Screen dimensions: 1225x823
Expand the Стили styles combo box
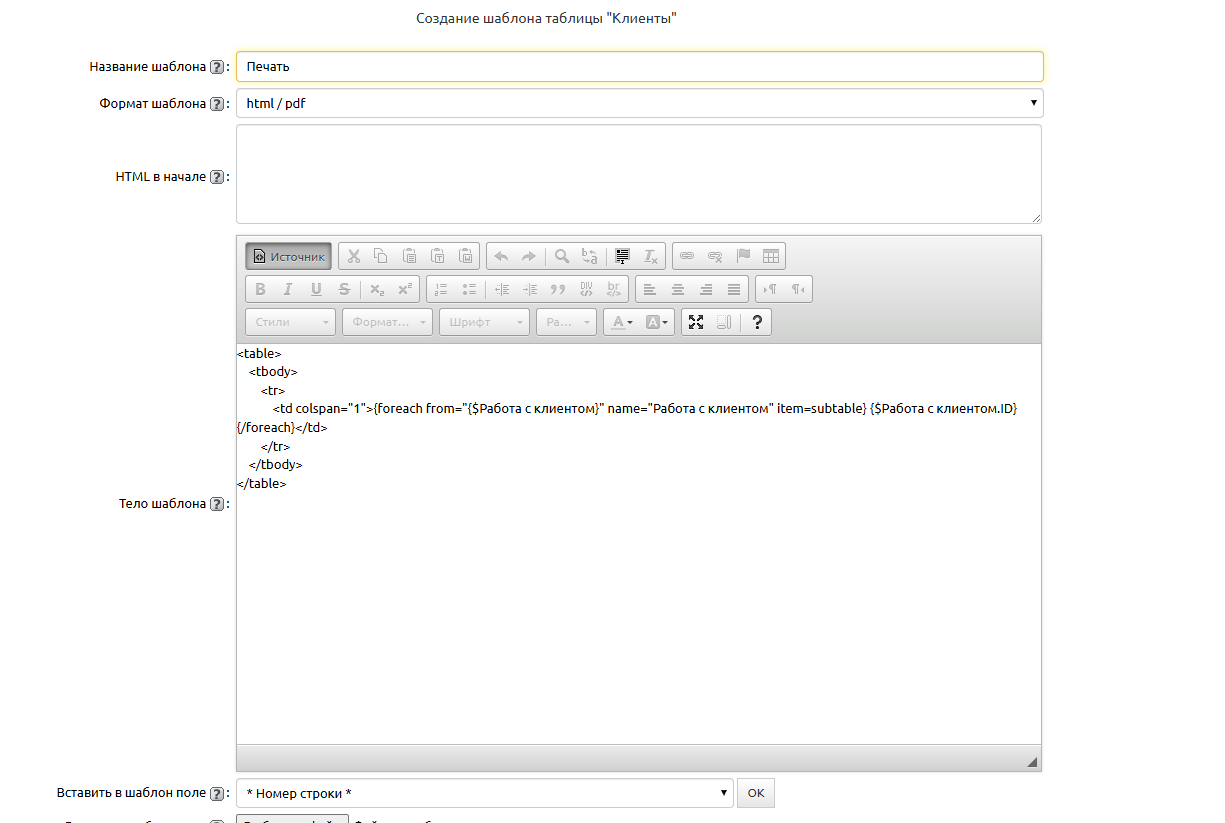(x=290, y=322)
